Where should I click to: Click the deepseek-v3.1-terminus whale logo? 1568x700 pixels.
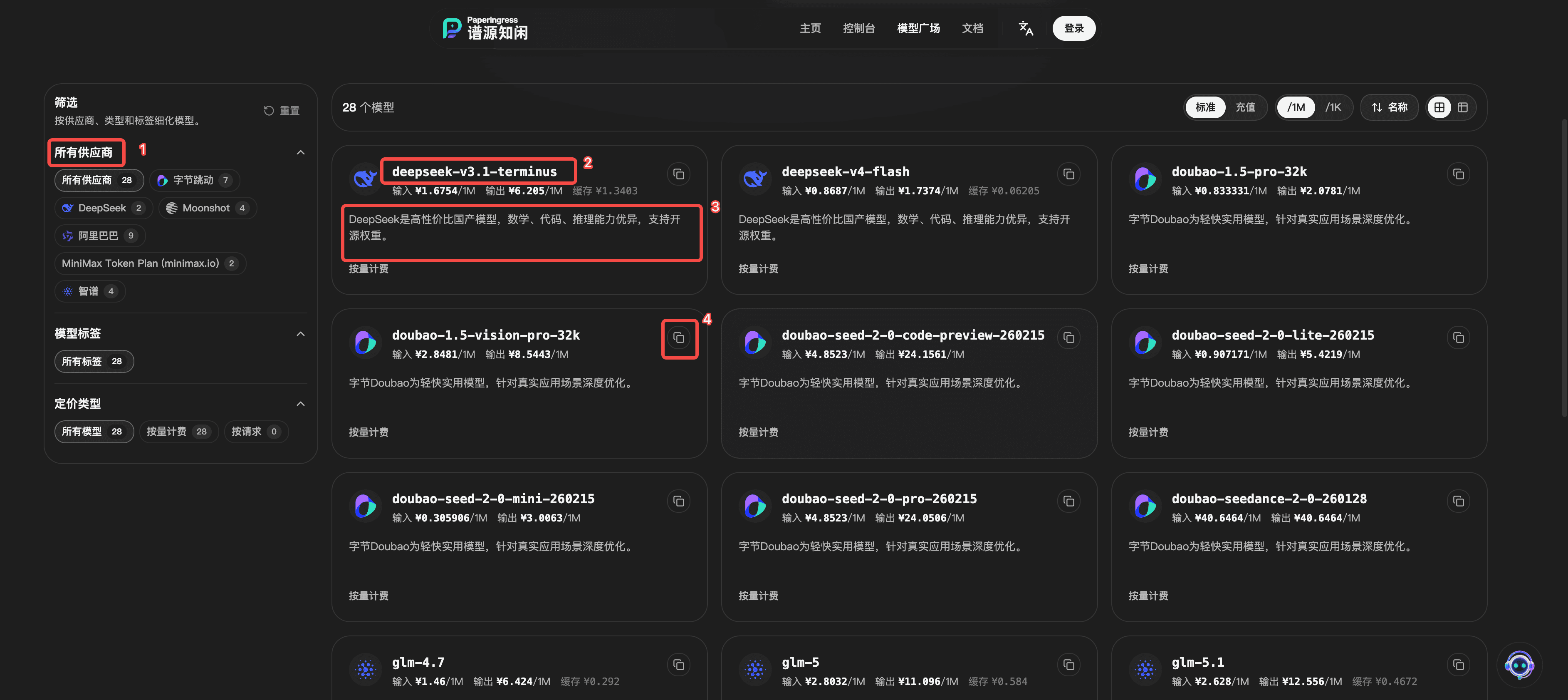click(x=365, y=179)
